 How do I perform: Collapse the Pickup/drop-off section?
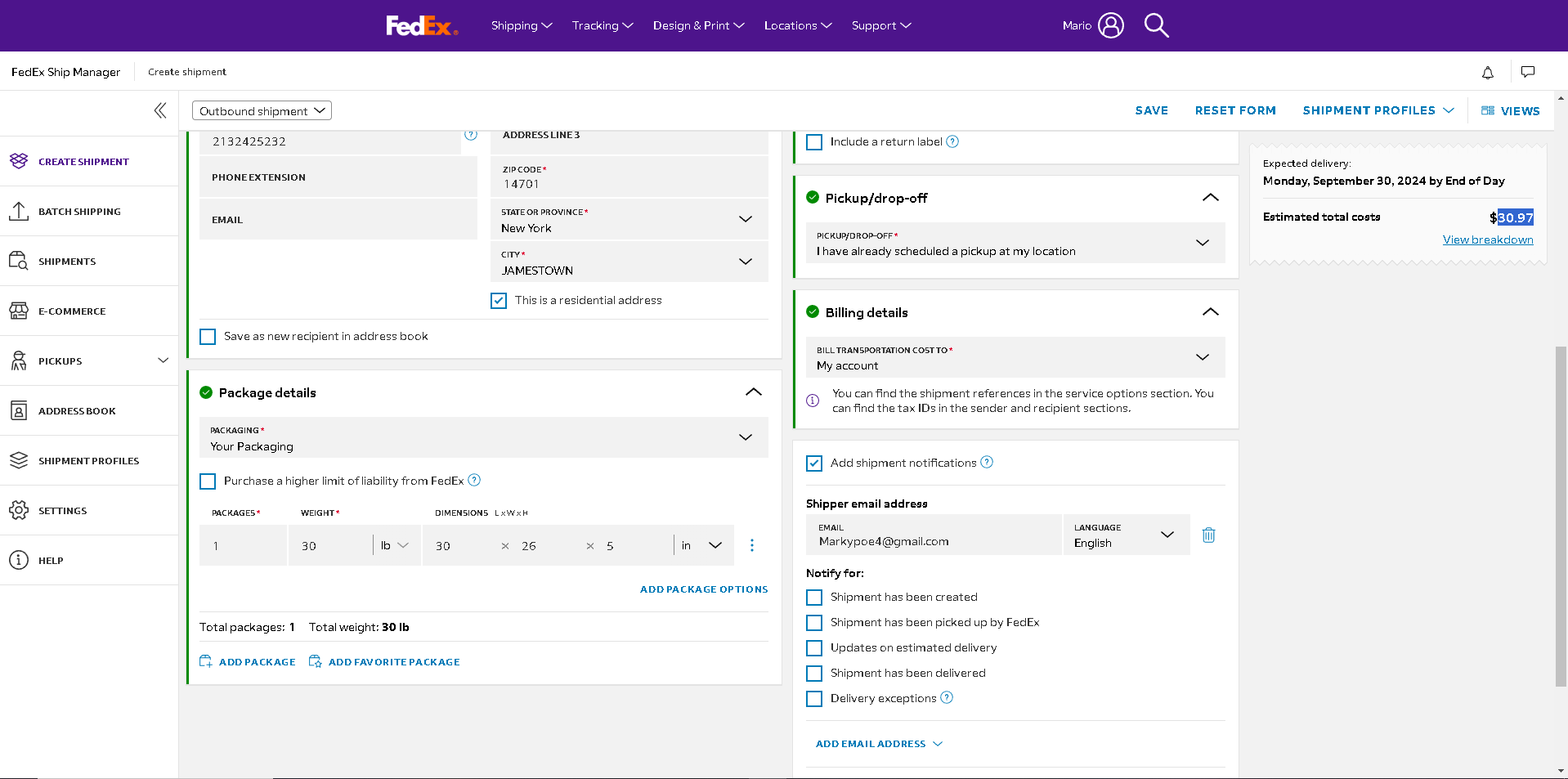[1211, 198]
